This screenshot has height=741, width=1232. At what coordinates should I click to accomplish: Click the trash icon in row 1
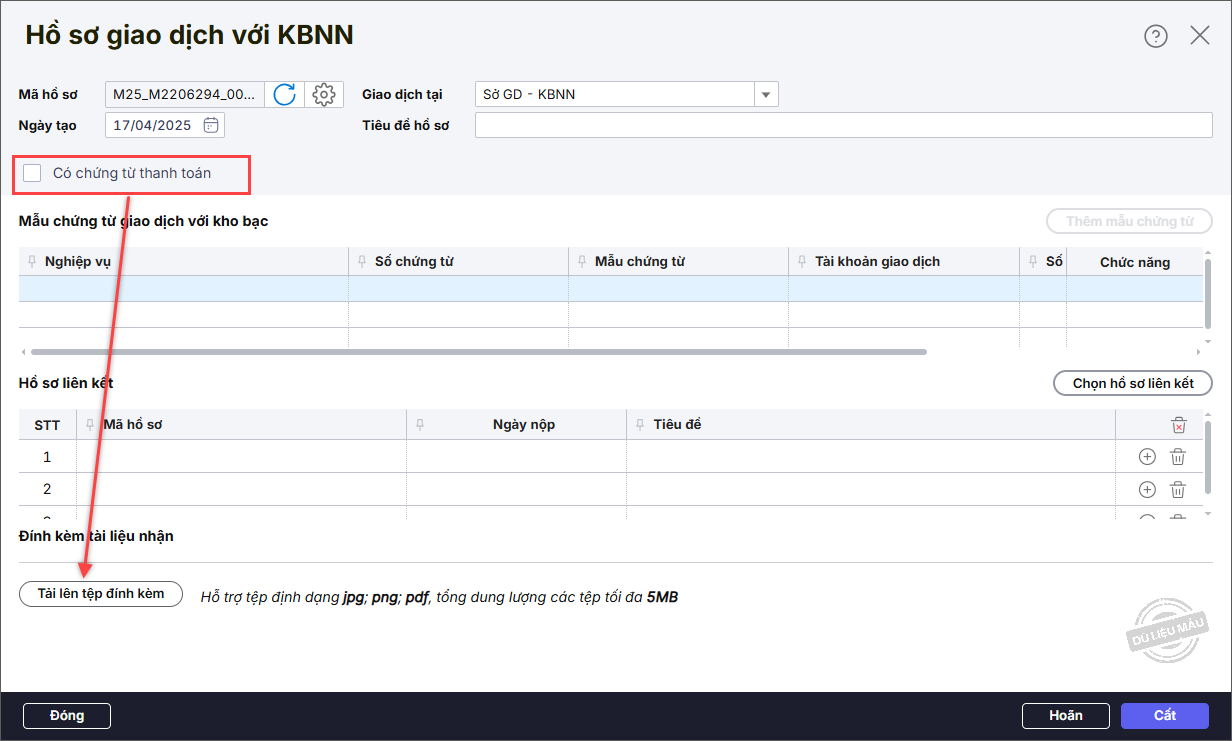click(1178, 457)
